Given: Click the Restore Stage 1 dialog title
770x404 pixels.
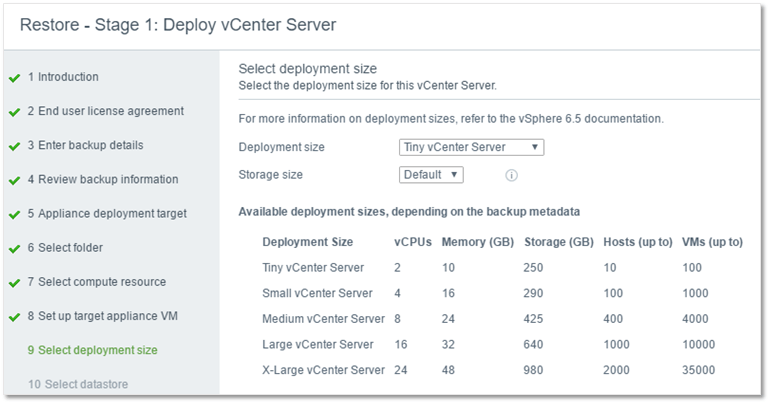Looking at the screenshot, I should pos(178,25).
